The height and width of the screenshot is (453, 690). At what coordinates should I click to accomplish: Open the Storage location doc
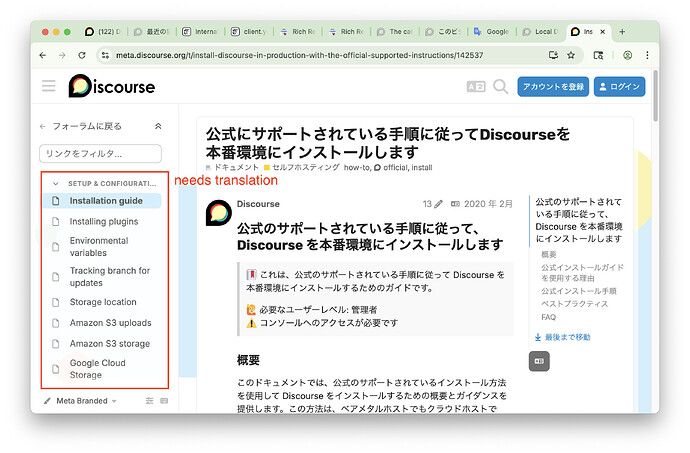102,302
